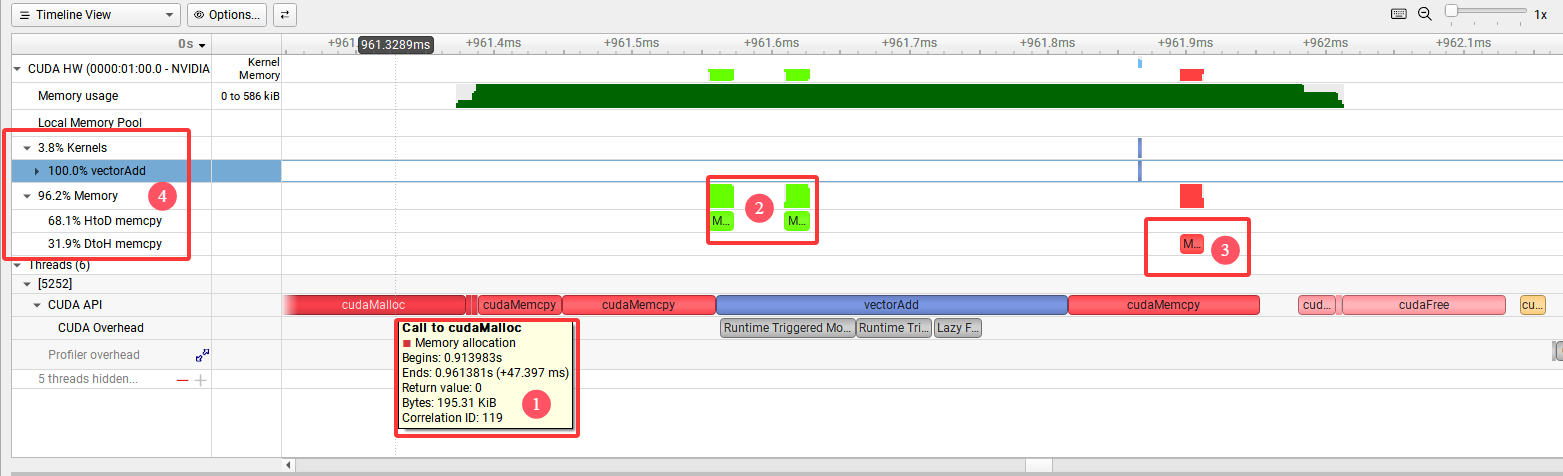Viewport: 1563px width, 476px height.
Task: Collapse the 3.8% Kernels group
Action: (27, 148)
